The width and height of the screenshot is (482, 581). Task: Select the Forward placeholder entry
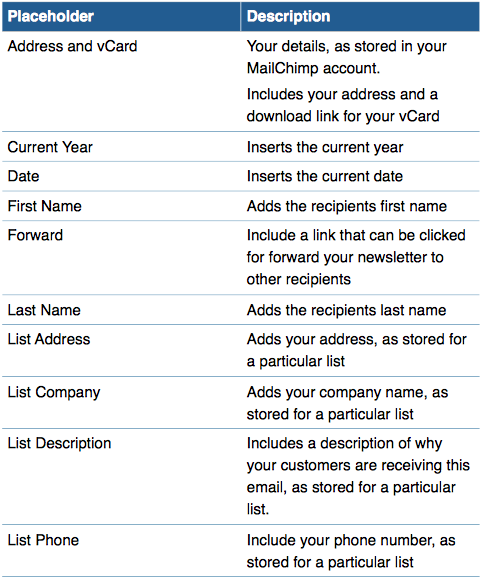click(x=35, y=235)
